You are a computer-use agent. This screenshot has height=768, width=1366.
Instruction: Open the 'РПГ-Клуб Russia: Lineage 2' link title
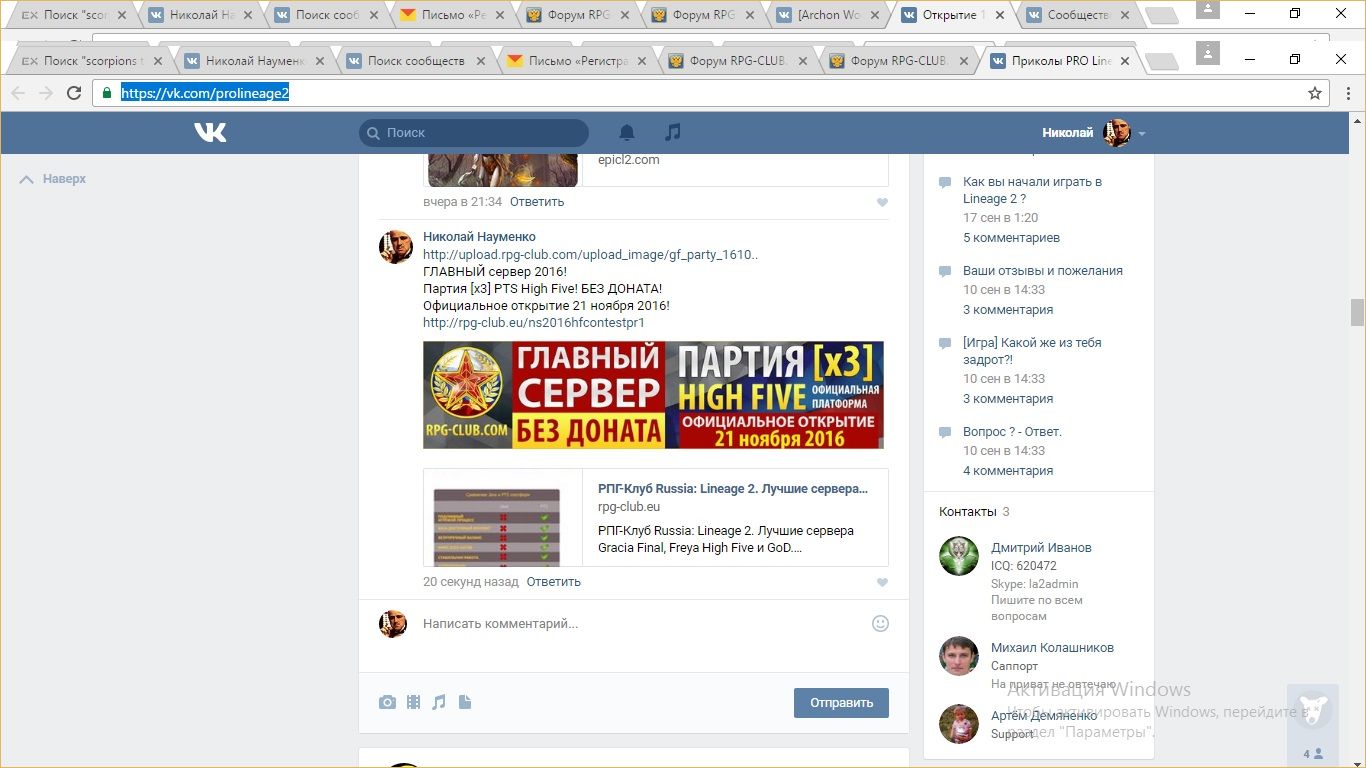click(x=733, y=489)
